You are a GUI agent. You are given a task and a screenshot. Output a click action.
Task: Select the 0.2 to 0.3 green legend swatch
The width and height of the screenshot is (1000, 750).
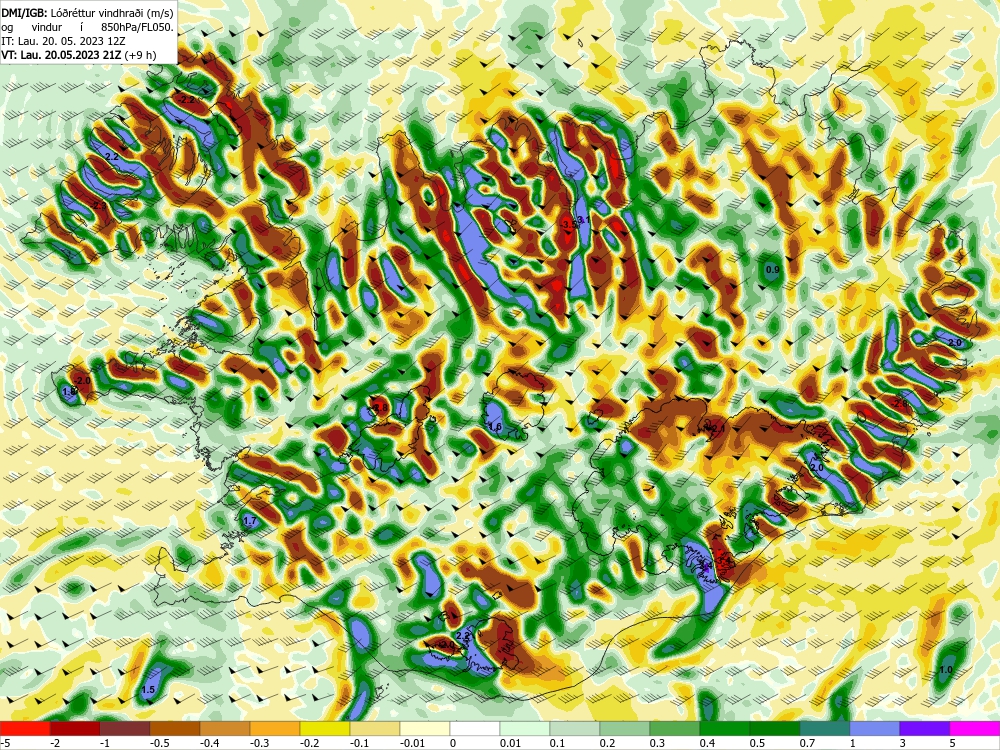click(x=625, y=728)
